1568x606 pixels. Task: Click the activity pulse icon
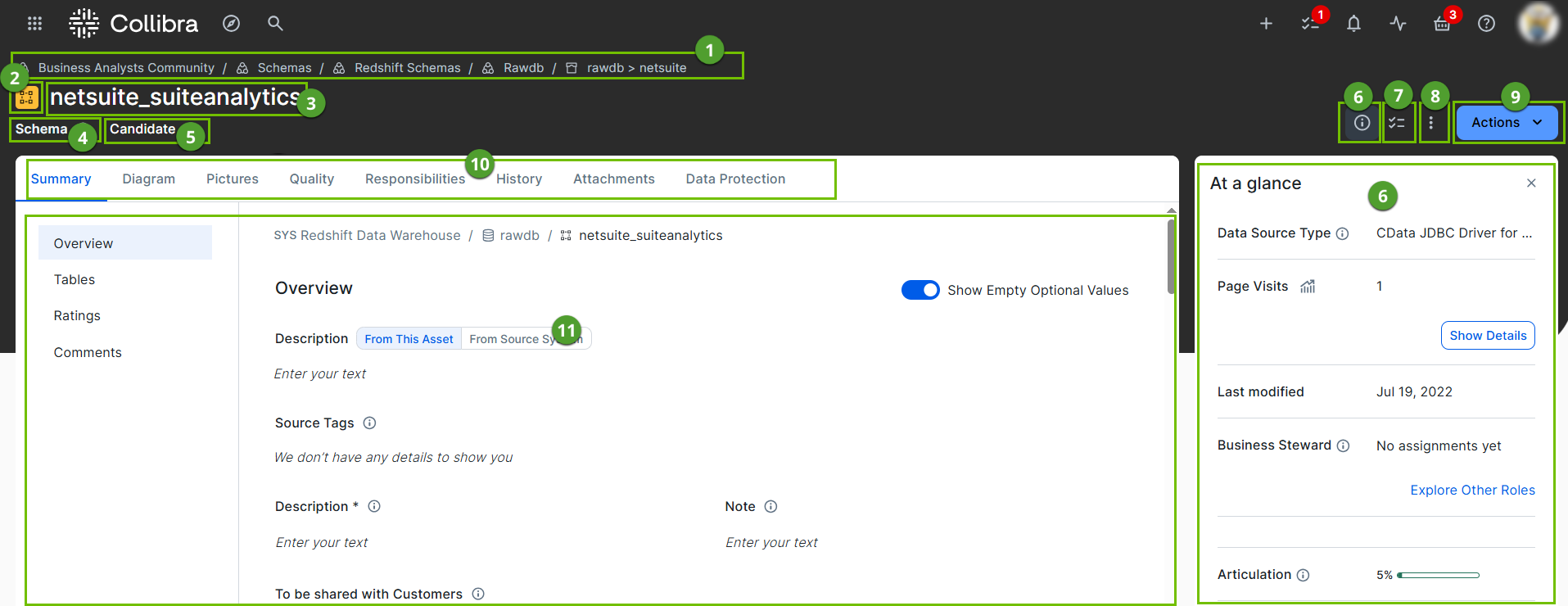coord(1398,24)
